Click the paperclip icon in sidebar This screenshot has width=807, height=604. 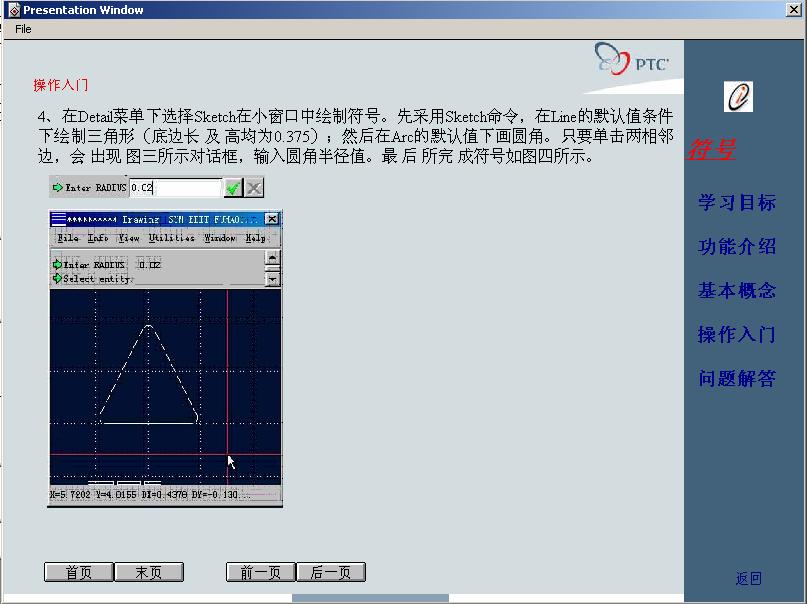coord(738,97)
